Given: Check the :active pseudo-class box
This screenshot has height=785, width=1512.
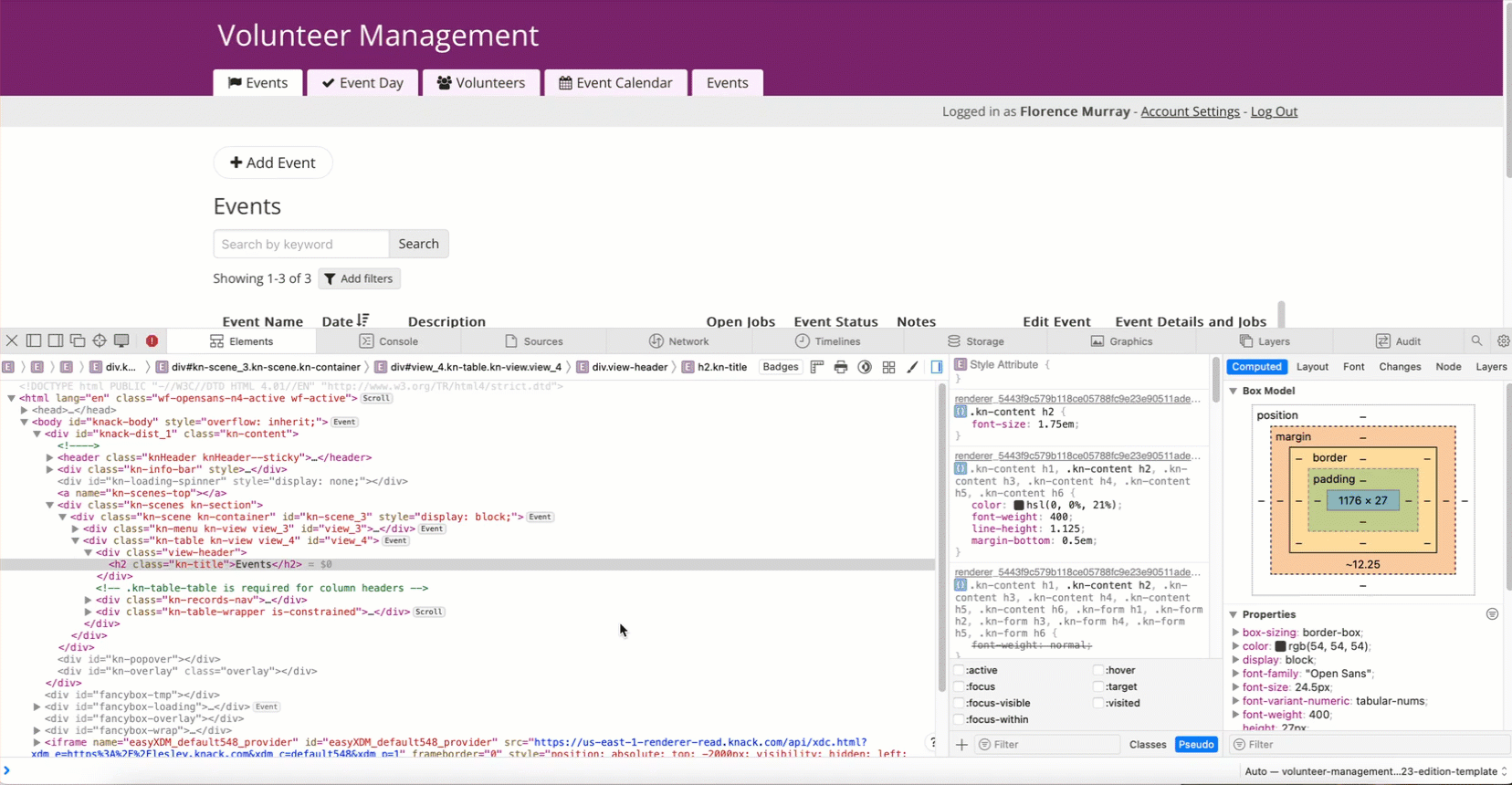Looking at the screenshot, I should point(959,670).
